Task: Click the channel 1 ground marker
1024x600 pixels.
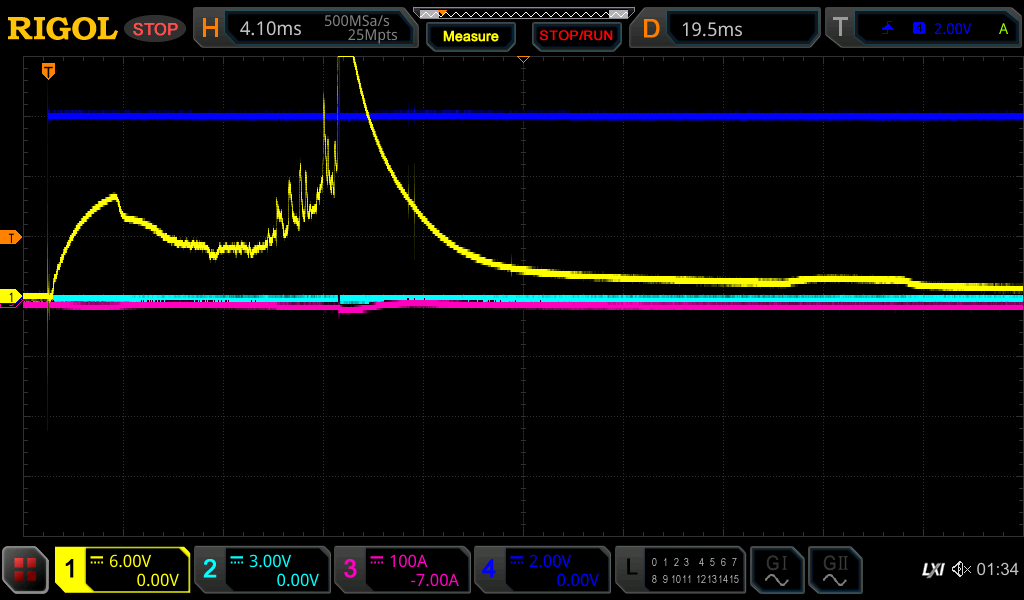Action: (x=11, y=297)
